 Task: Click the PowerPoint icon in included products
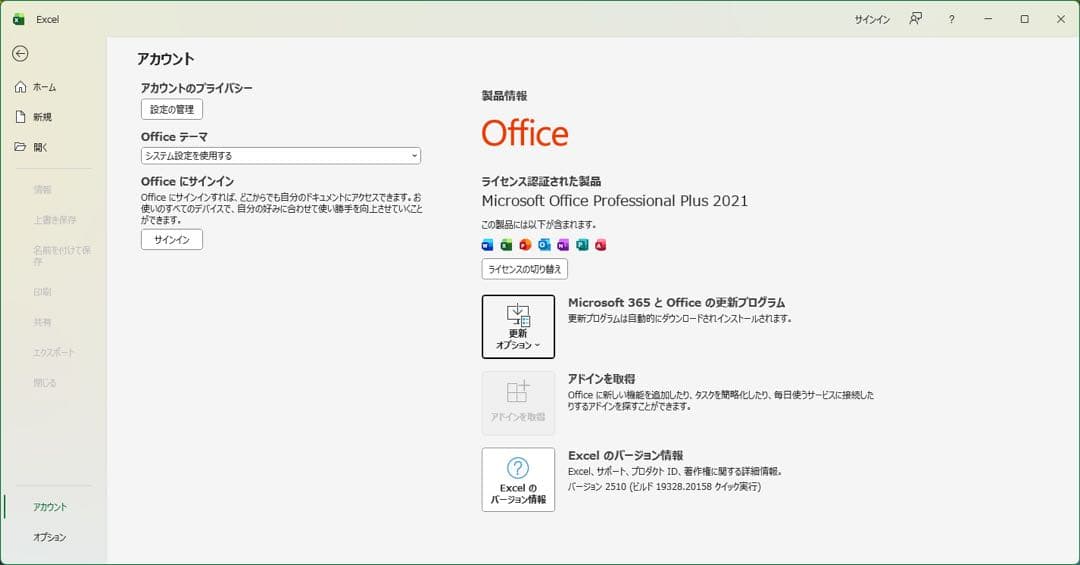coord(525,245)
